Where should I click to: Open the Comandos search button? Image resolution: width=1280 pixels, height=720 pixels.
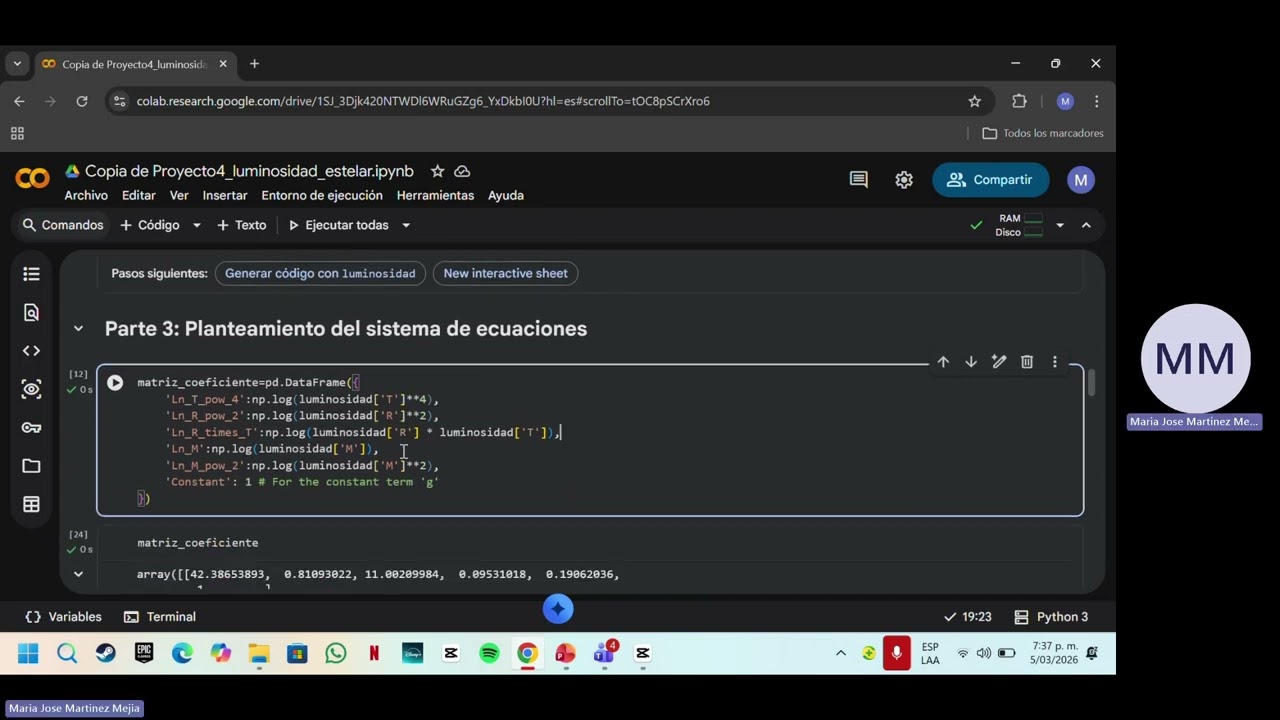pos(63,225)
